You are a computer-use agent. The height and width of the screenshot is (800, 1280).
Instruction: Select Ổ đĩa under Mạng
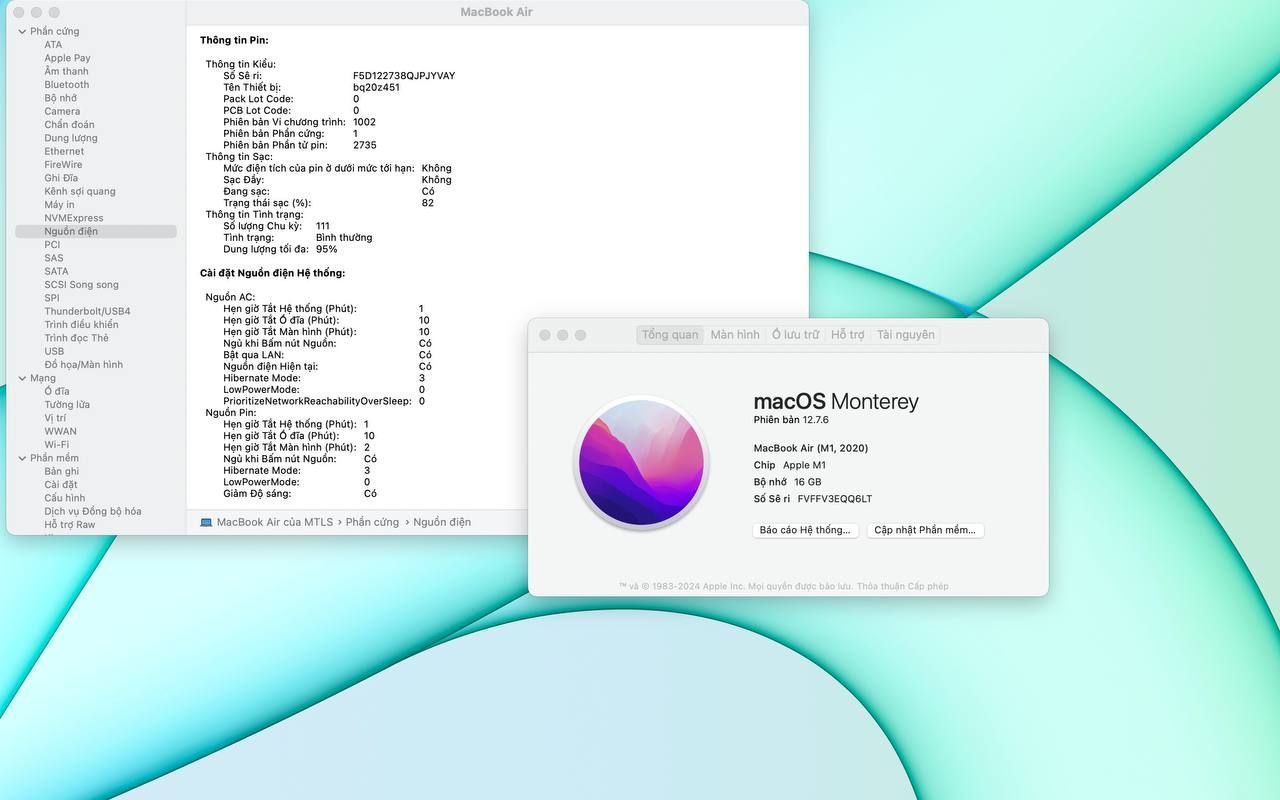click(x=57, y=391)
